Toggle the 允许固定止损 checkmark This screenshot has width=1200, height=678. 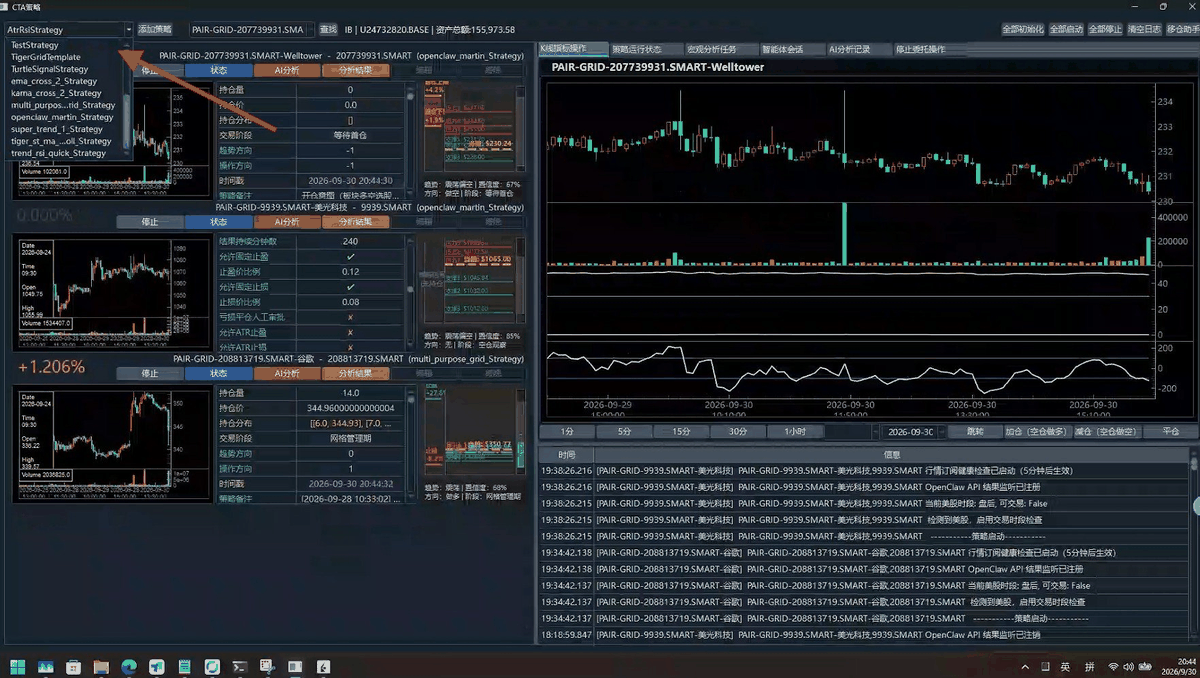(350, 287)
